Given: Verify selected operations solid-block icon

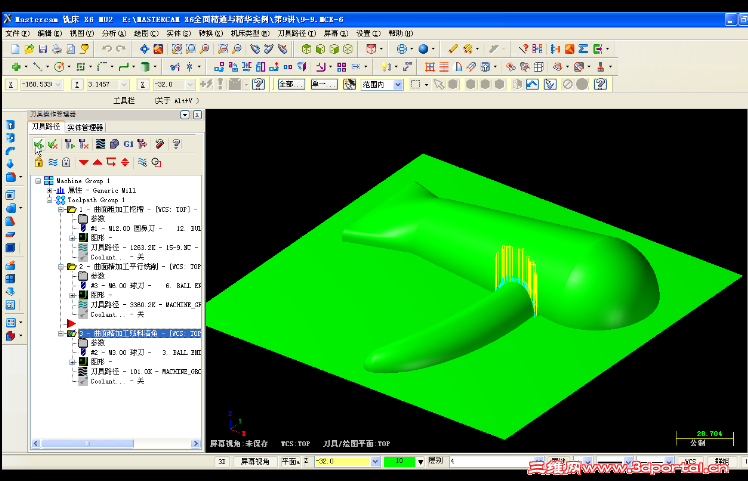Looking at the screenshot, I should point(114,144).
